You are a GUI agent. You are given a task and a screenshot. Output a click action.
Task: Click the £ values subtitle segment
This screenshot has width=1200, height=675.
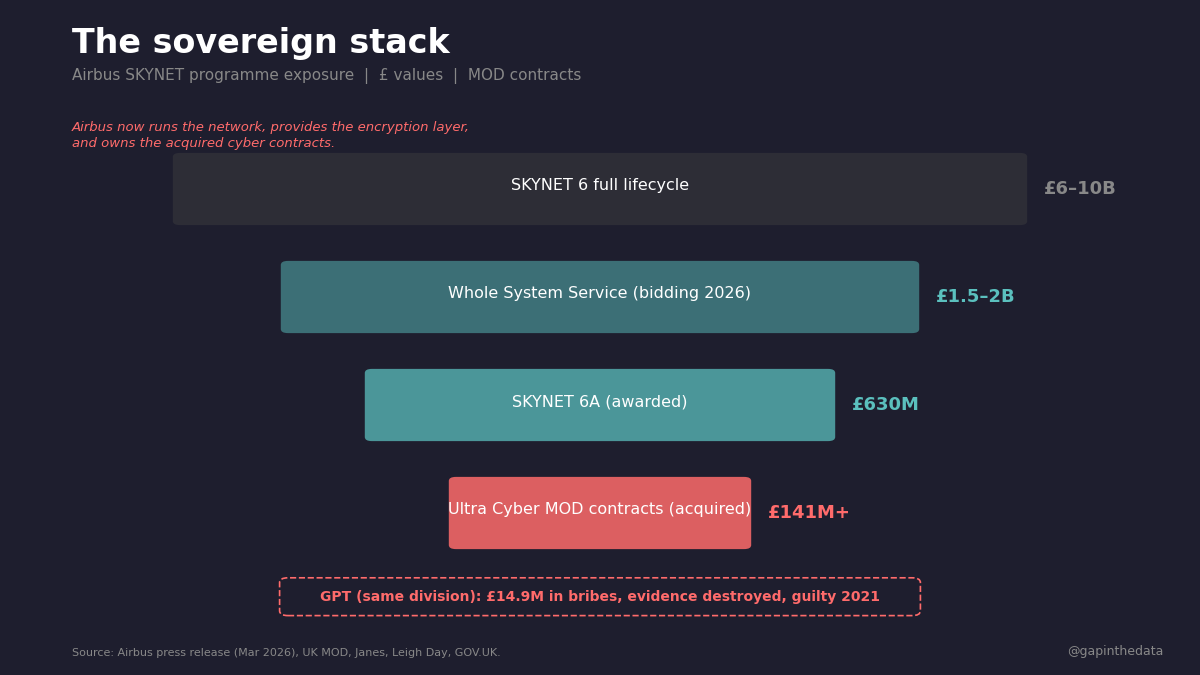pyautogui.click(x=410, y=76)
